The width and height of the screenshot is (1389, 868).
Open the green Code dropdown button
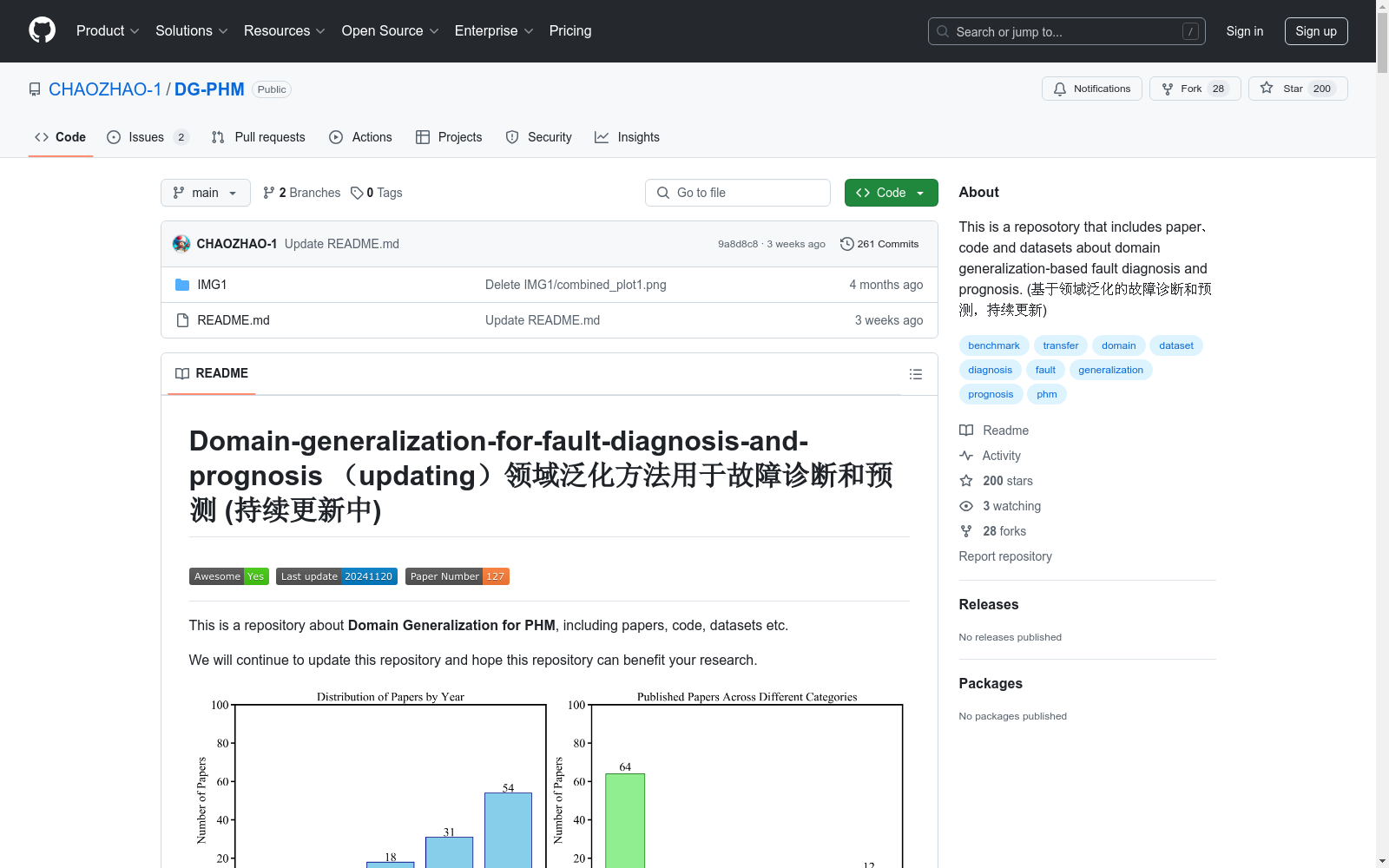point(891,193)
